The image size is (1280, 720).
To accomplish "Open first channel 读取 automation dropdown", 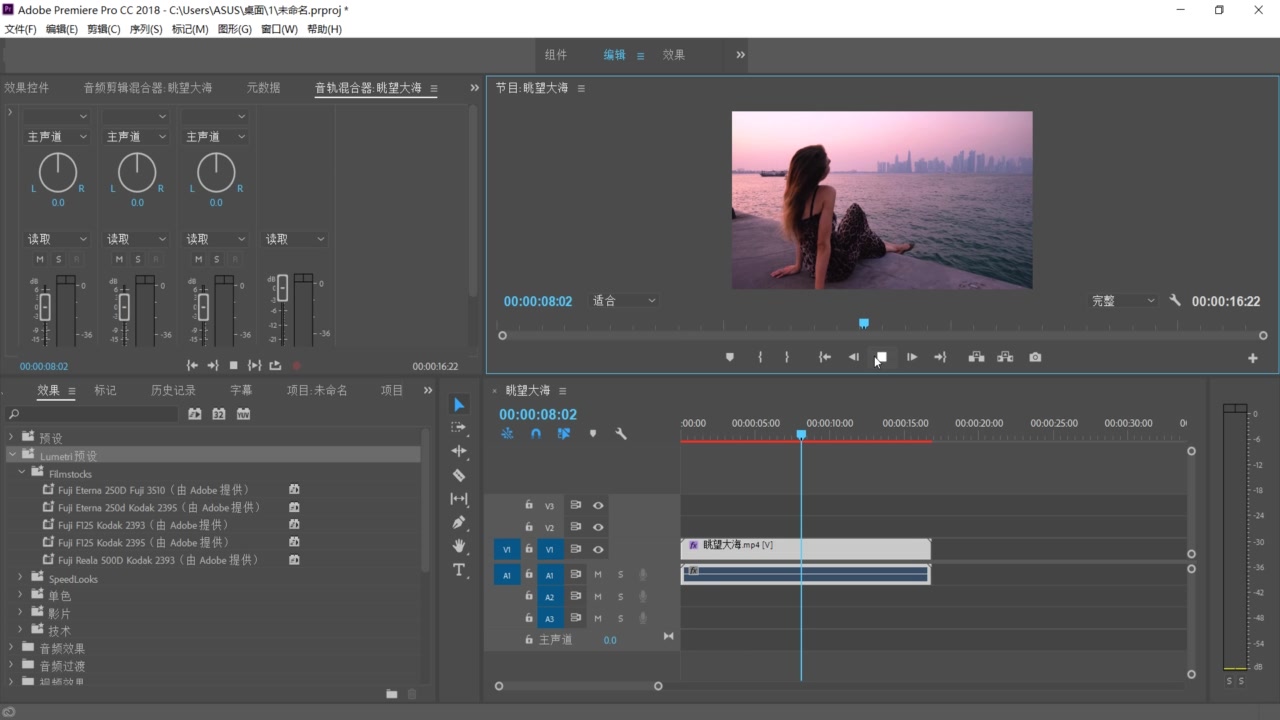I will click(57, 239).
